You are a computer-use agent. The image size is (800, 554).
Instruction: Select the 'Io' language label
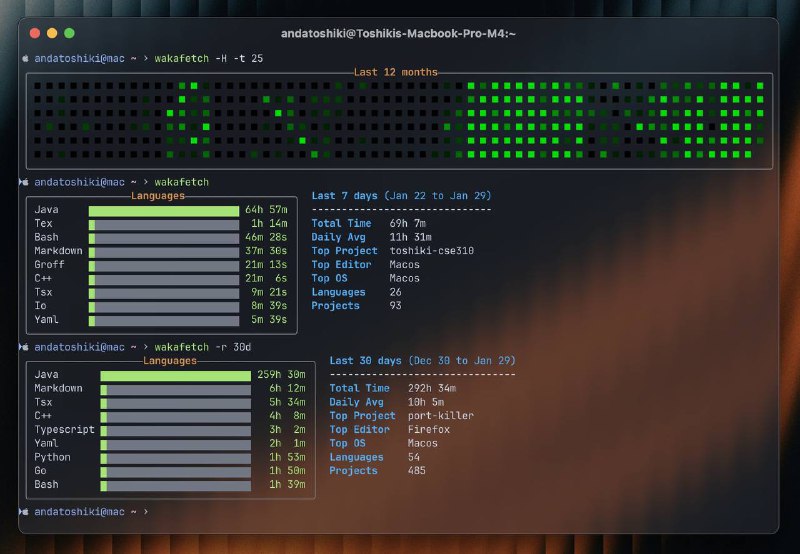(40, 306)
